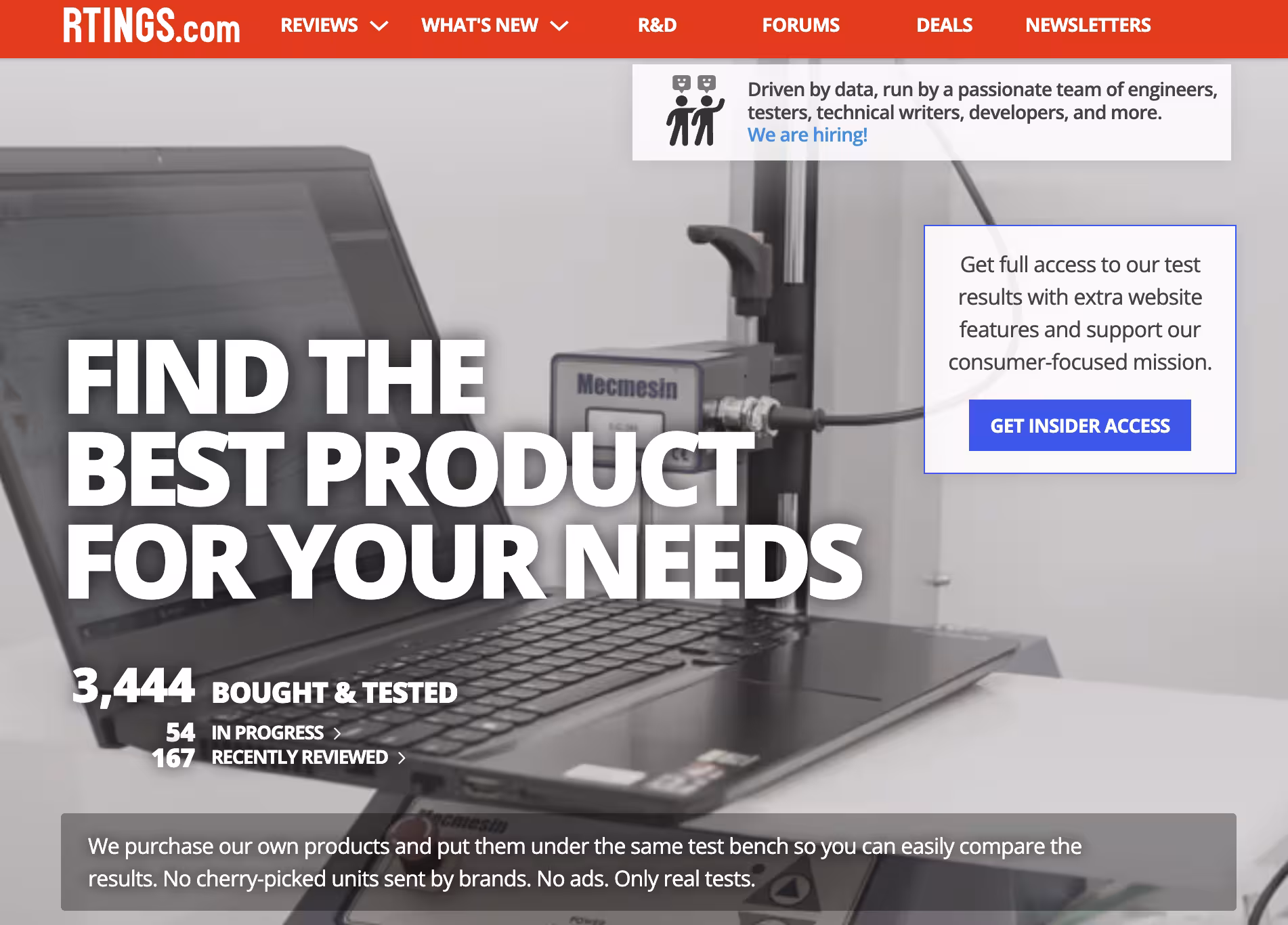Click the We are hiring! link
Viewport: 1288px width, 925px height.
tap(807, 135)
